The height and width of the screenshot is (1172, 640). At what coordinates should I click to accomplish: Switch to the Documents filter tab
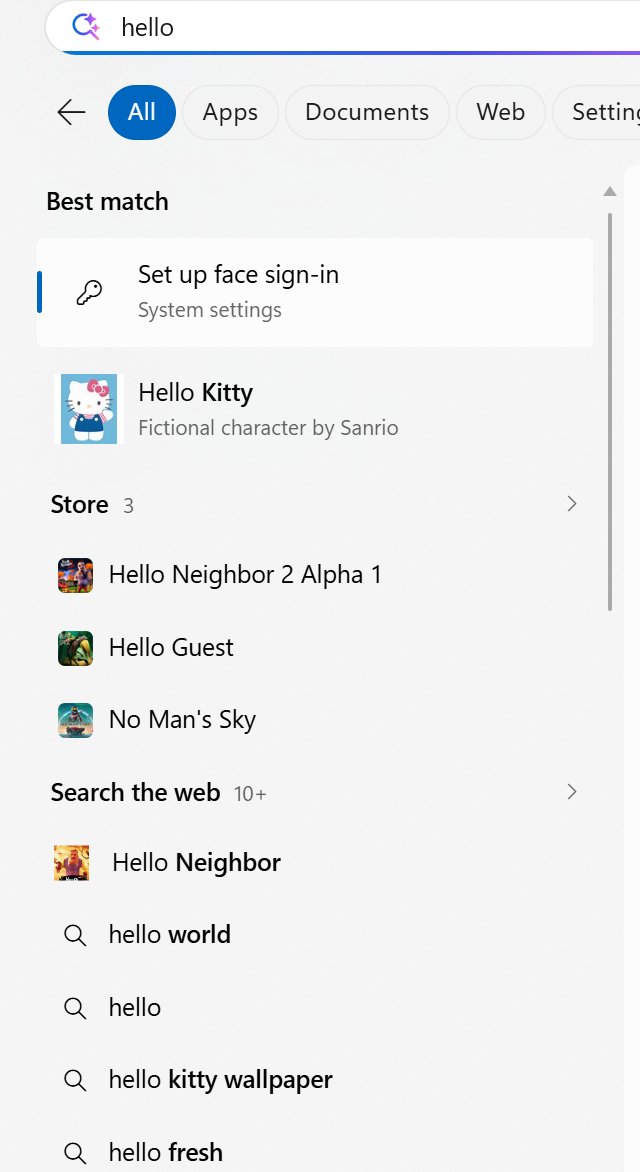(367, 112)
